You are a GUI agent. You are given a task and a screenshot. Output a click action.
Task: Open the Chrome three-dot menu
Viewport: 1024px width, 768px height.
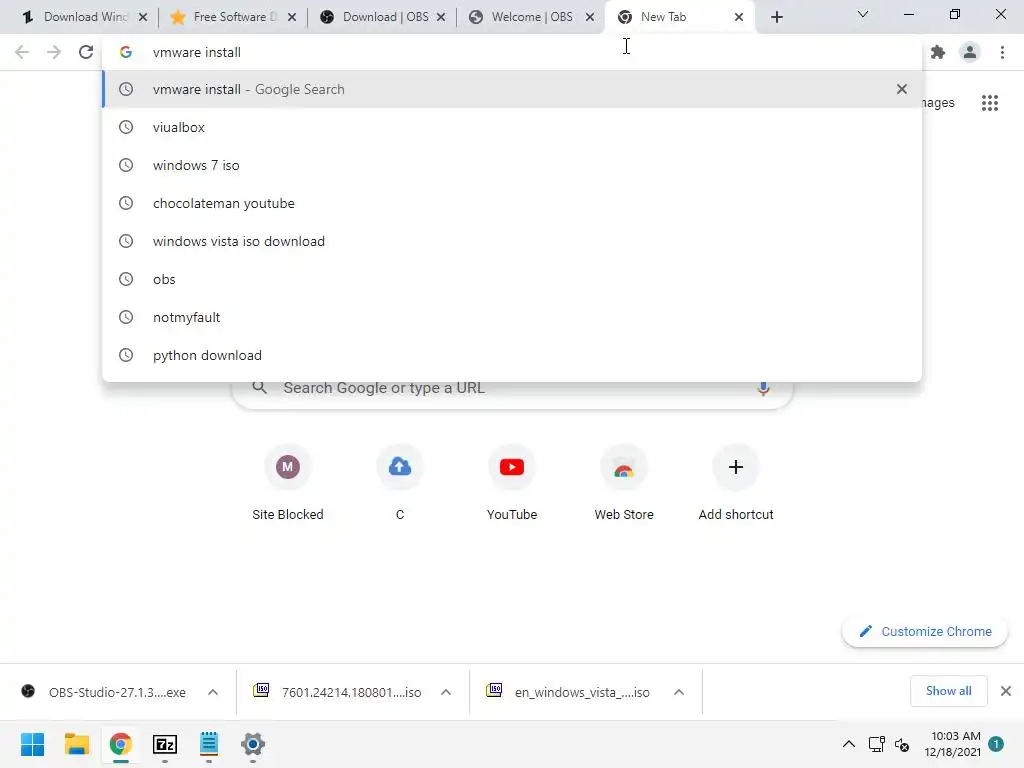pyautogui.click(x=1002, y=52)
